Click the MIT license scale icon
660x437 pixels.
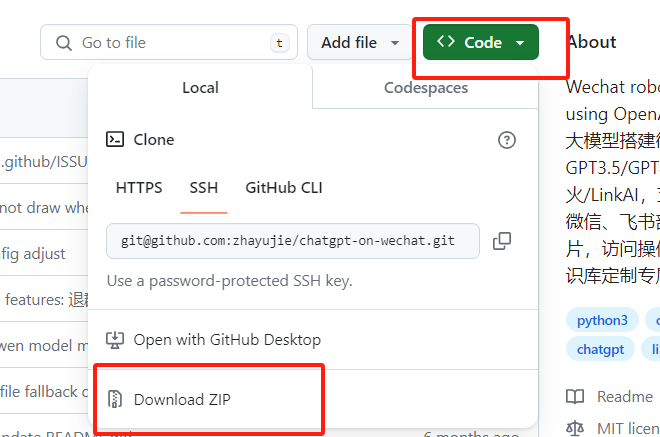[x=575, y=428]
